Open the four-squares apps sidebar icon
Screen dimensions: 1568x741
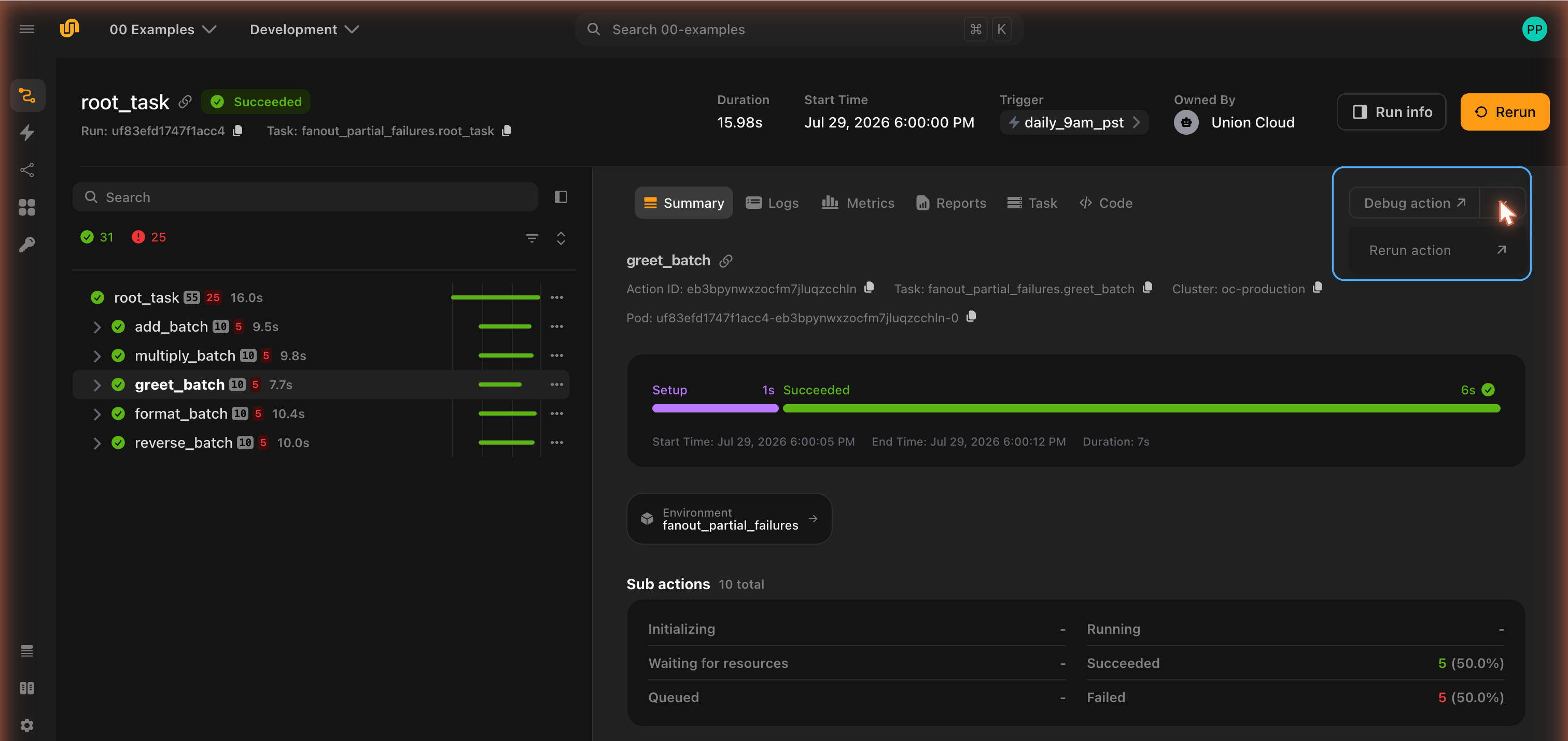27,207
